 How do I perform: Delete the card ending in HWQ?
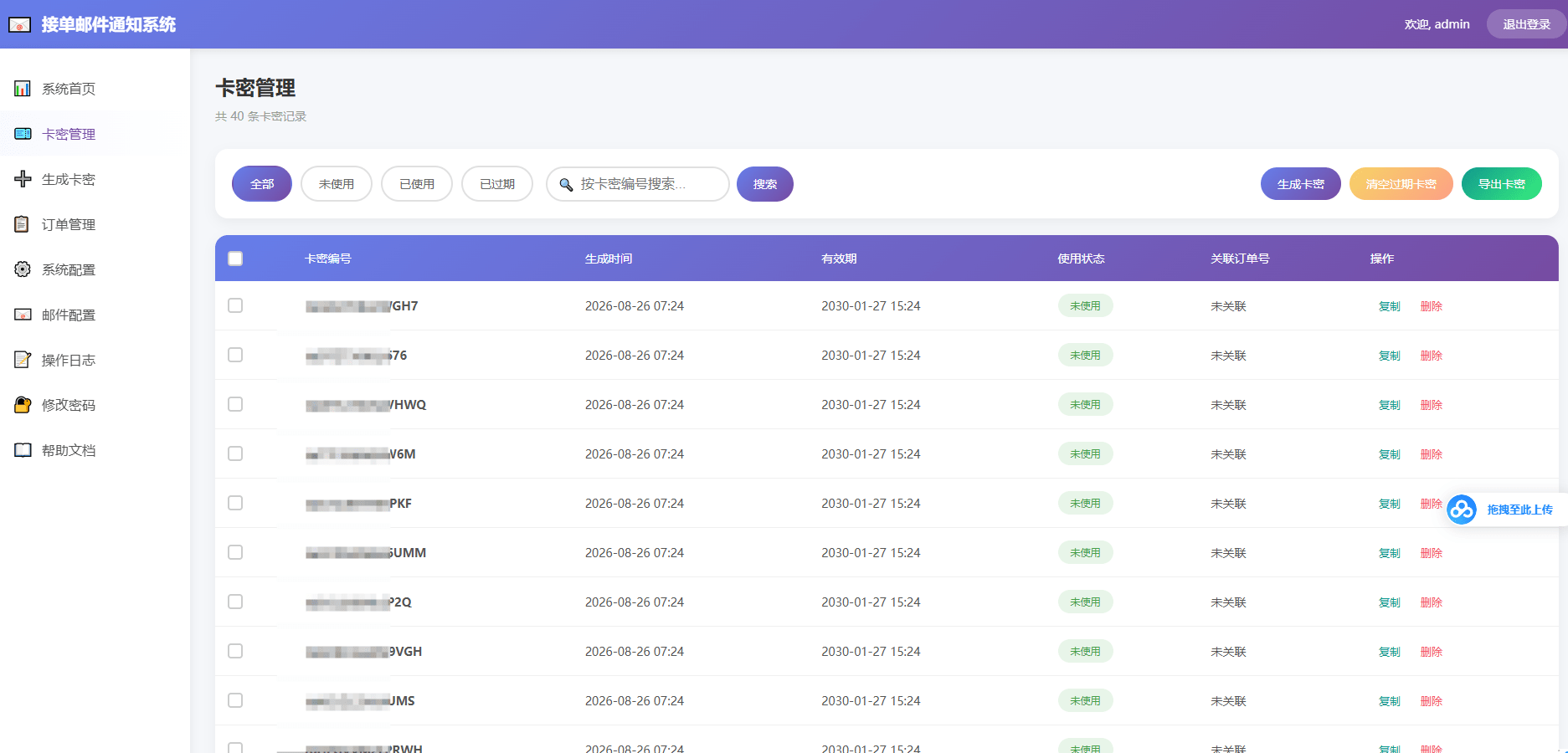pyautogui.click(x=1432, y=405)
